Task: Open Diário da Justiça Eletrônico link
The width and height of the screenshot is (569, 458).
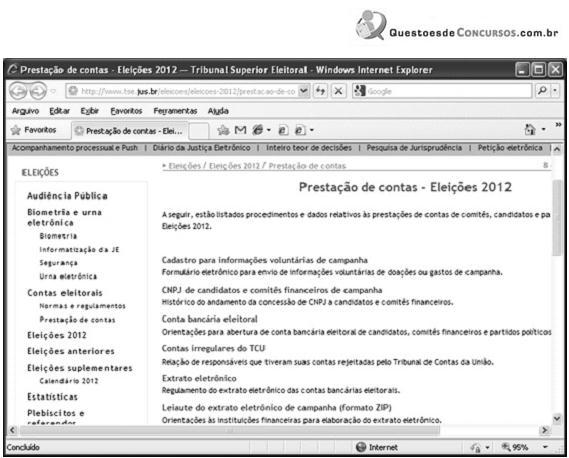Action: coord(201,148)
